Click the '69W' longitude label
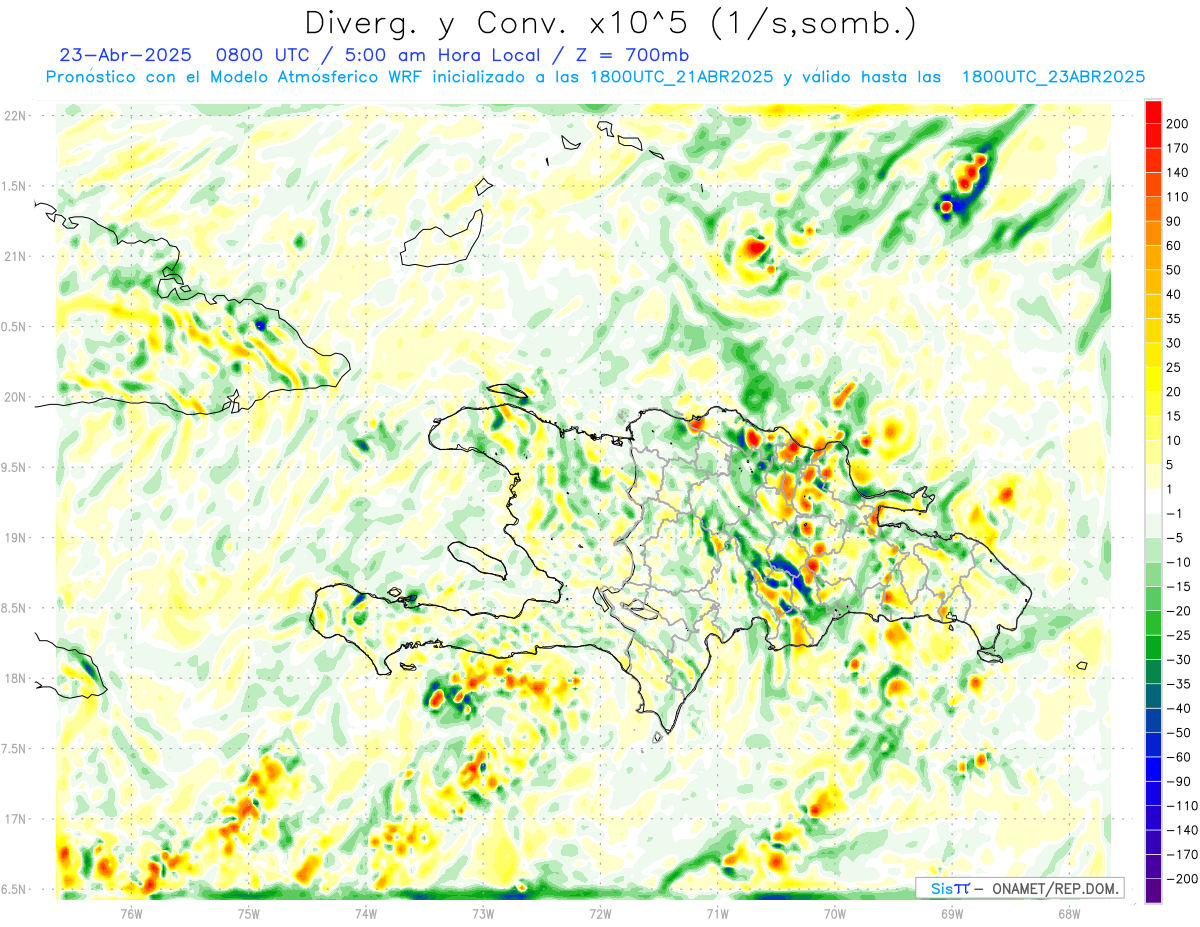The width and height of the screenshot is (1200, 927). (952, 914)
